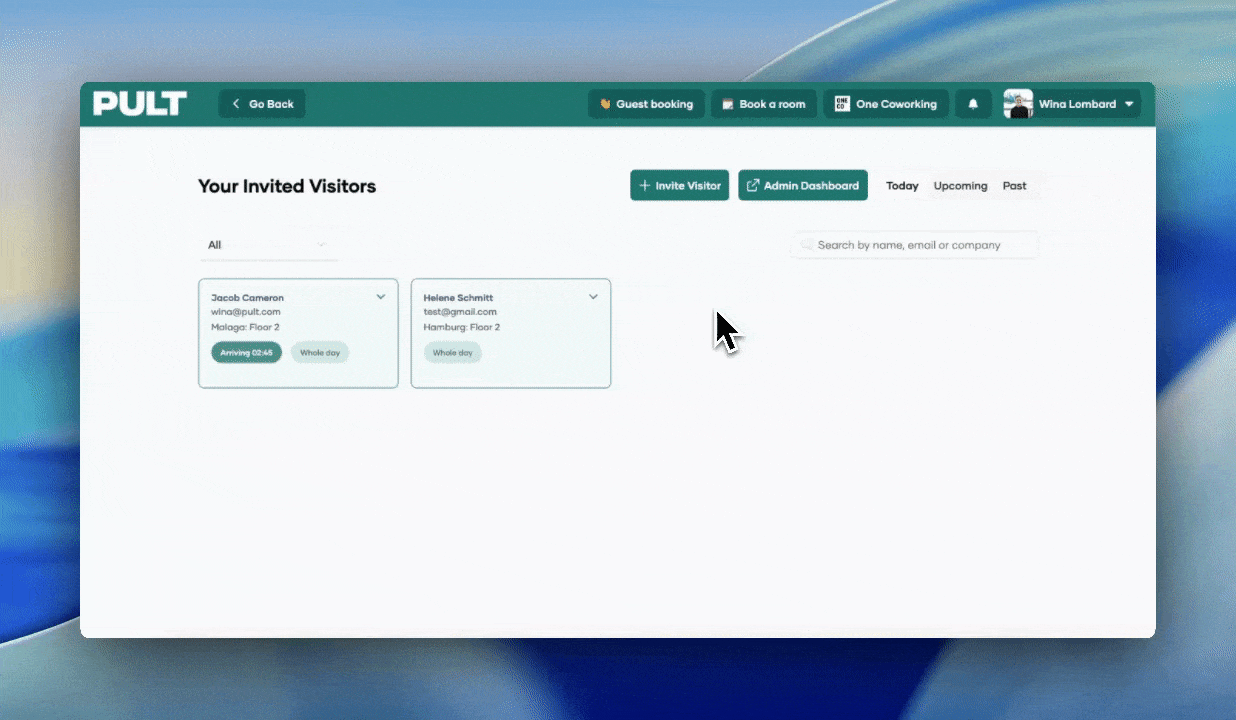
Task: Open the notifications bell
Action: pyautogui.click(x=973, y=104)
